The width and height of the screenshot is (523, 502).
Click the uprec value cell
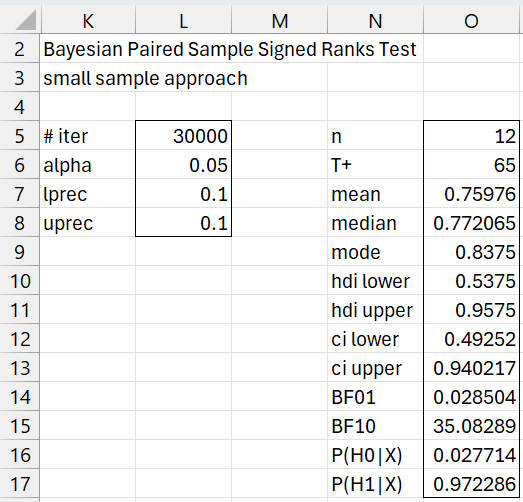point(183,222)
